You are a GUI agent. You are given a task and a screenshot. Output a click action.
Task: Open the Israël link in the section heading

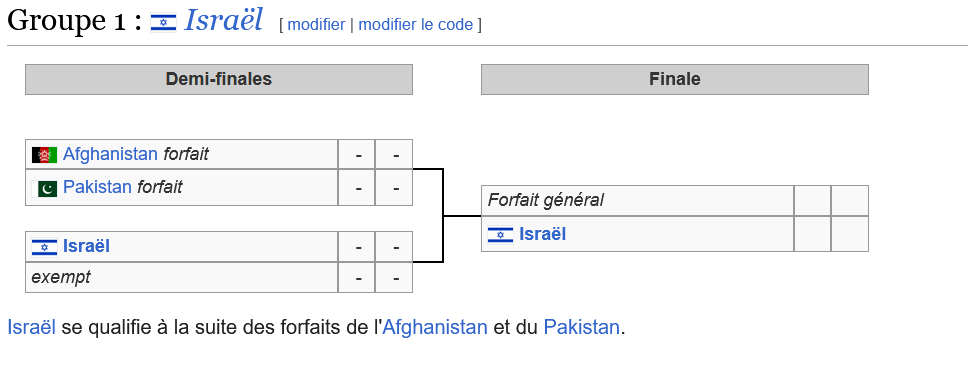coord(223,20)
